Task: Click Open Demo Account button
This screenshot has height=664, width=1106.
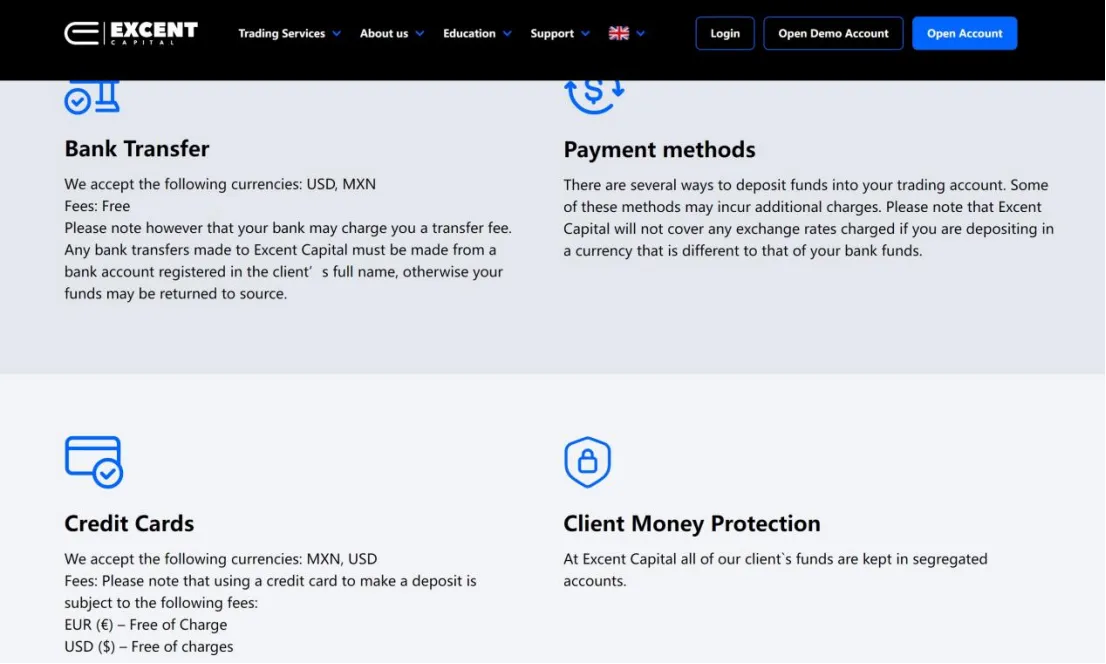Action: point(833,33)
